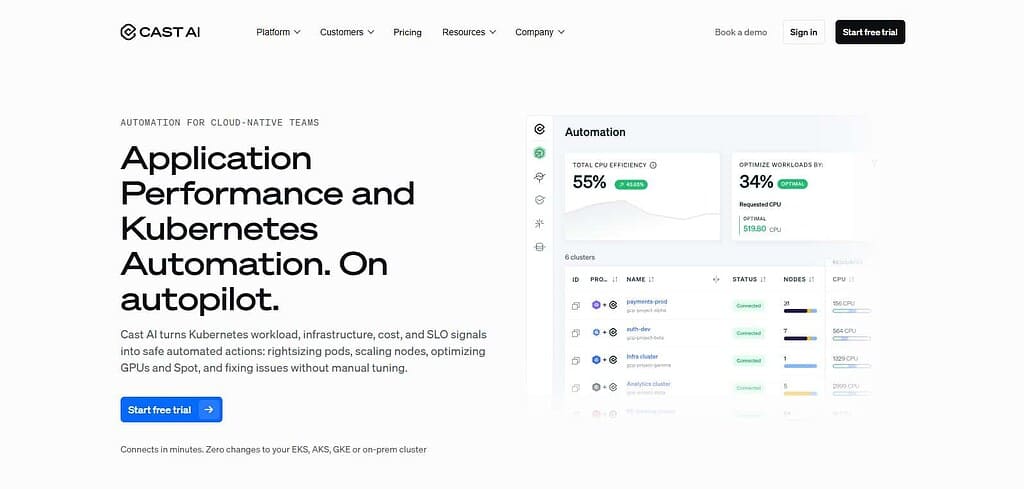1024x489 pixels.
Task: Open the Infra cluster link
Action: tap(642, 356)
